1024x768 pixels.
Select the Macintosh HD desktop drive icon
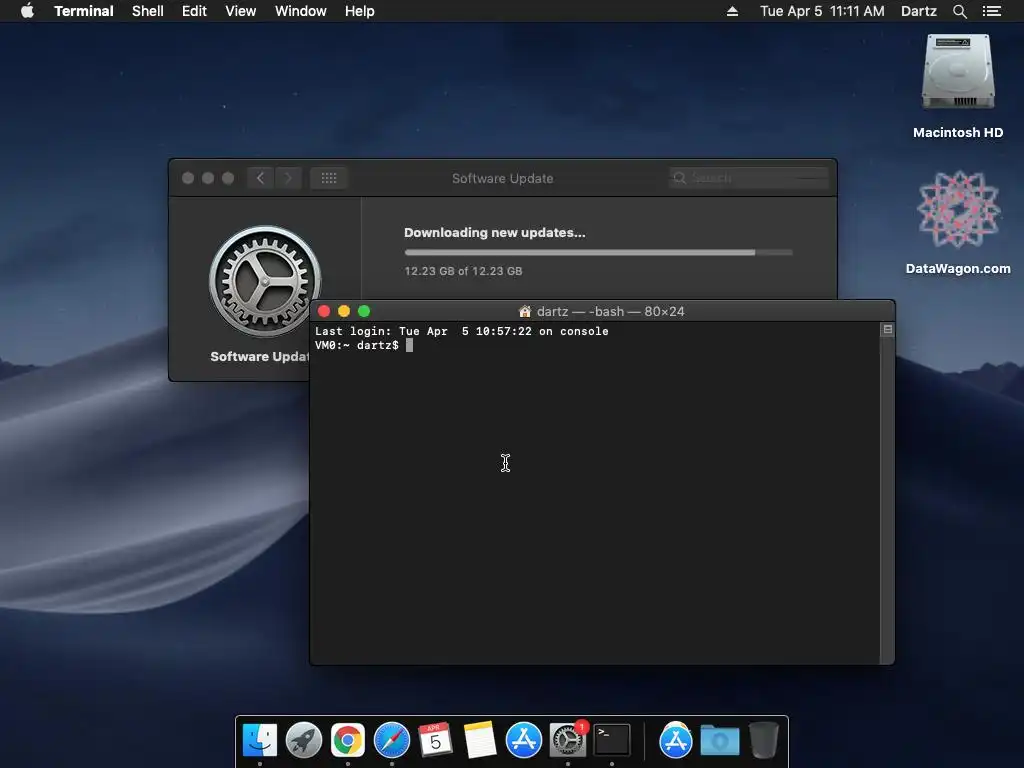pos(958,72)
